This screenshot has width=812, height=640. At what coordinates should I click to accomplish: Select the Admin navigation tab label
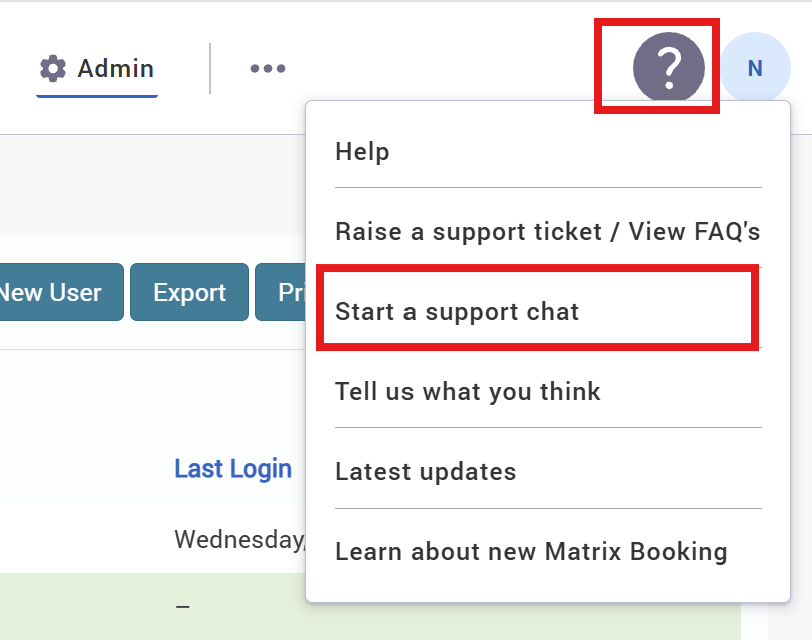click(x=116, y=68)
